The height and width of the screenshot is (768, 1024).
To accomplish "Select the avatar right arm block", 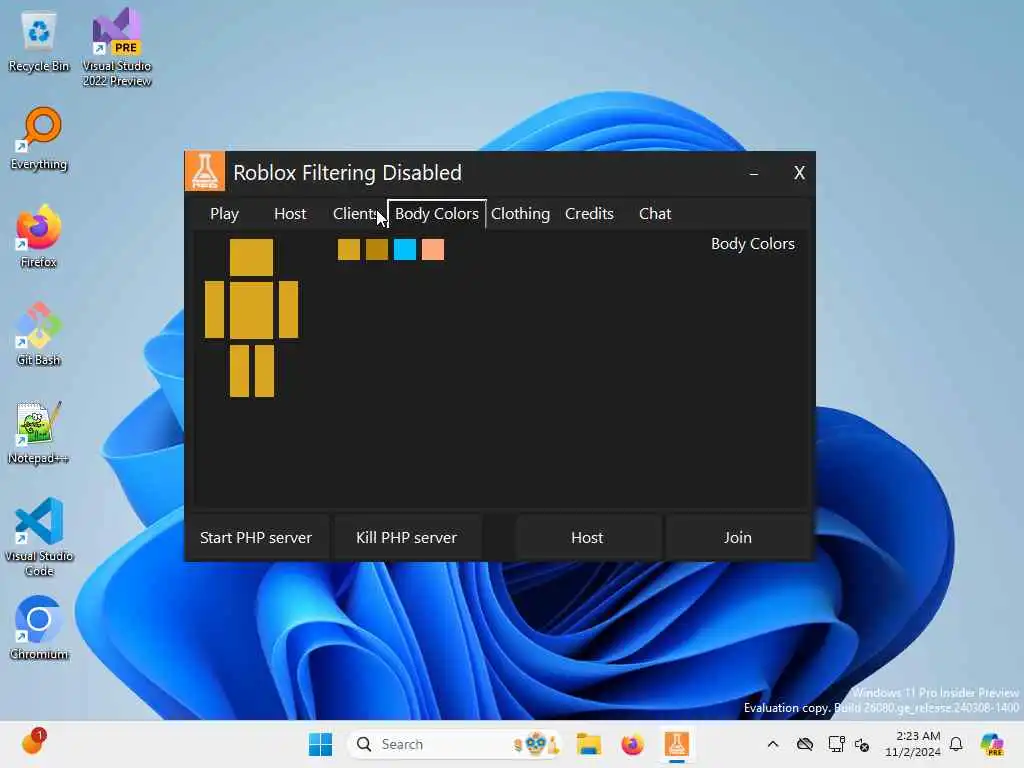I will tap(289, 310).
